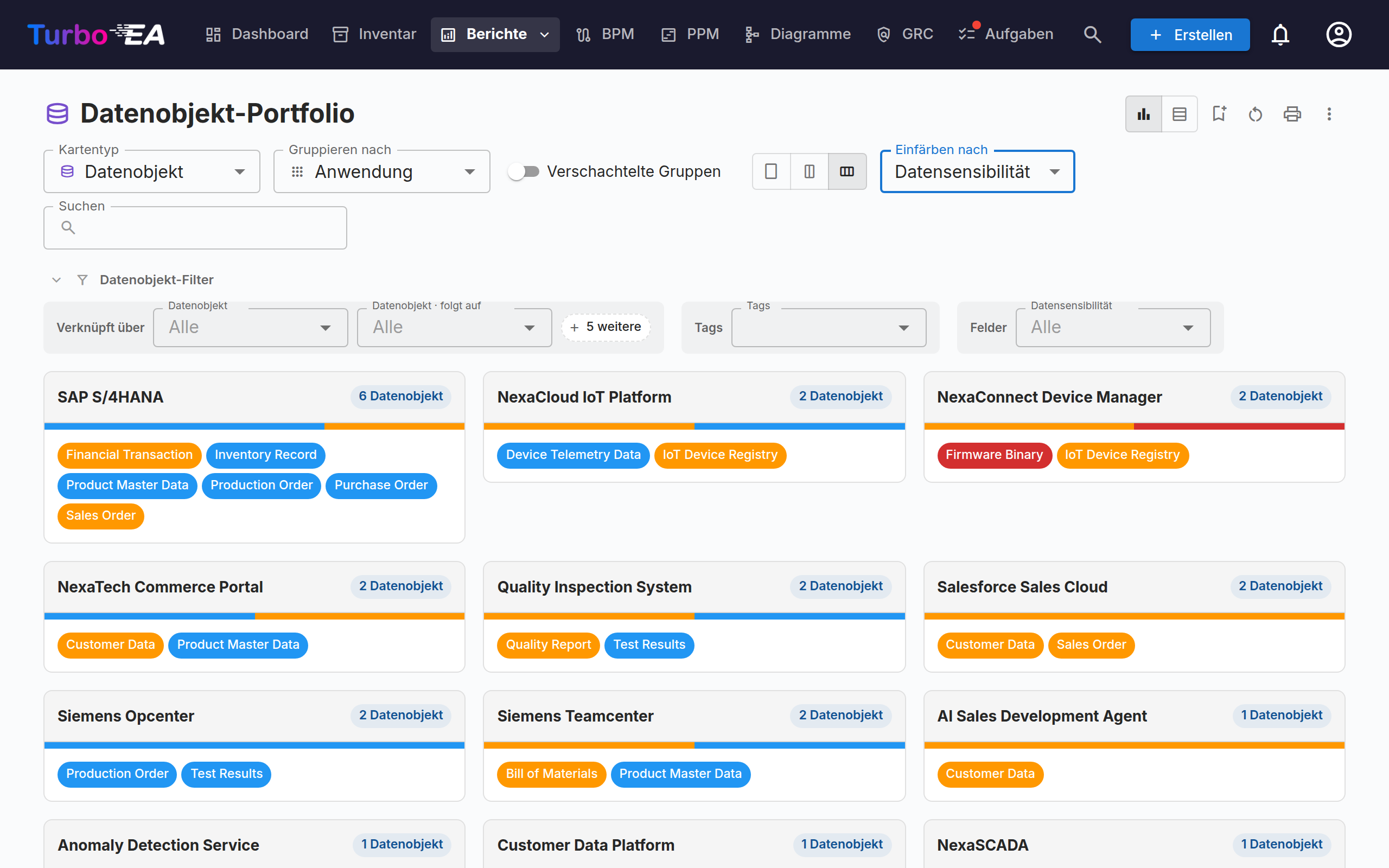
Task: Switch to table view icon
Action: coord(1180,114)
